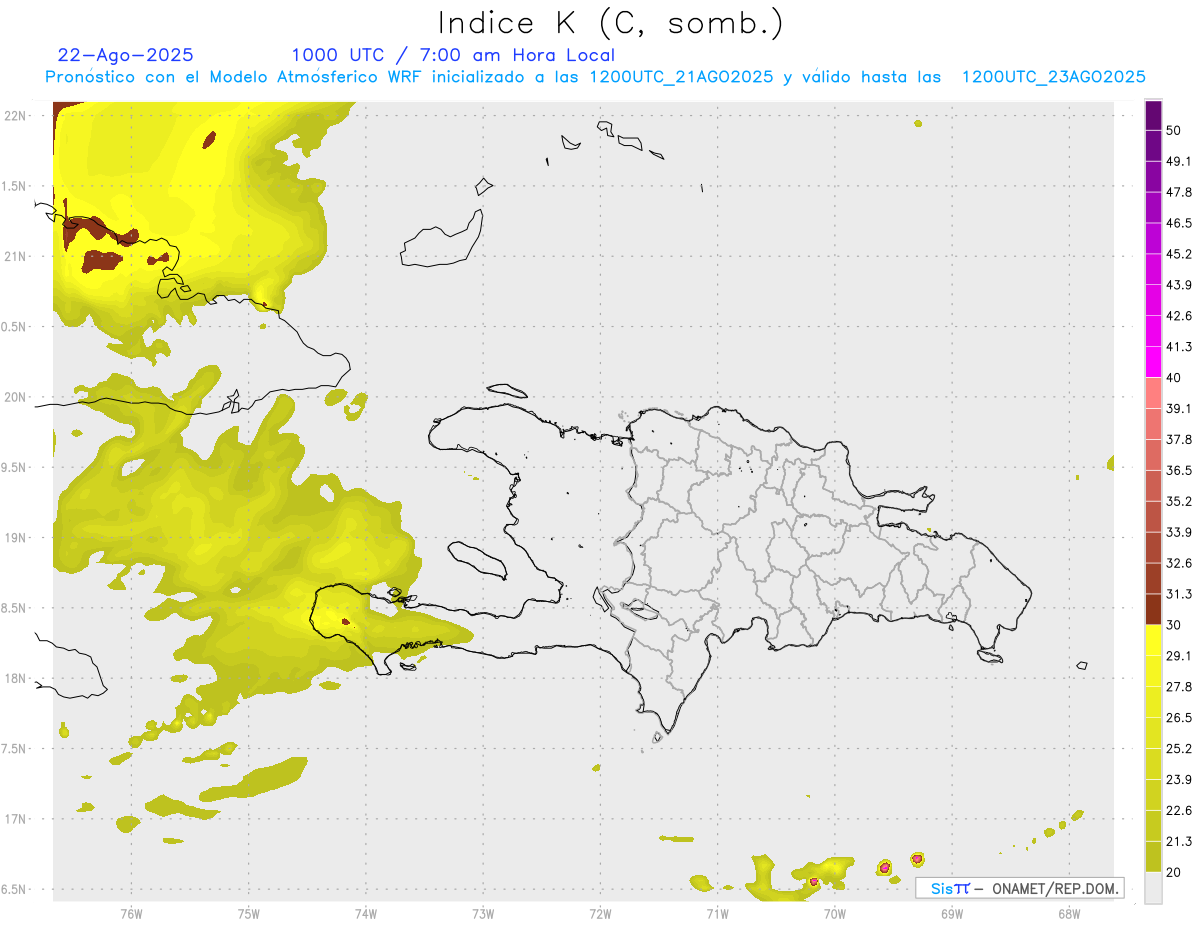
Task: Click the "69W" longitude label
Action: point(951,913)
